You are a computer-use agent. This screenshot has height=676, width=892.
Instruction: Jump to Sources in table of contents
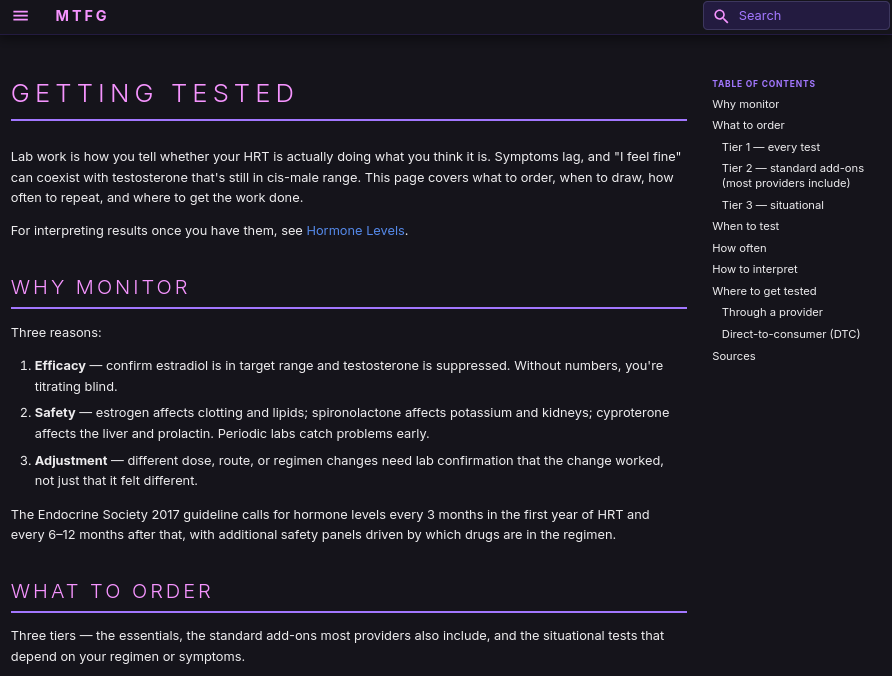click(733, 356)
